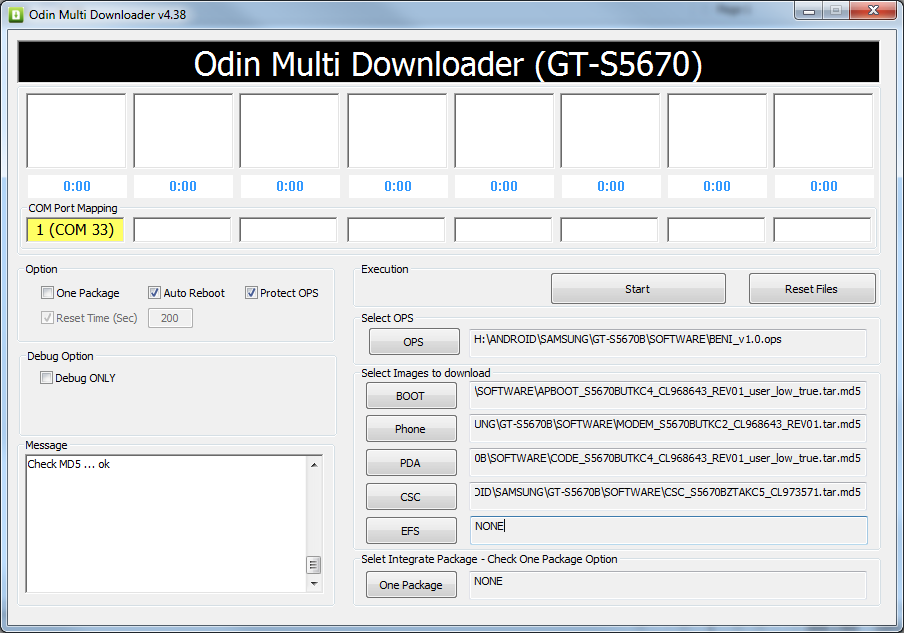Click the EFS button
Viewport: 904px width, 633px height.
[x=410, y=531]
